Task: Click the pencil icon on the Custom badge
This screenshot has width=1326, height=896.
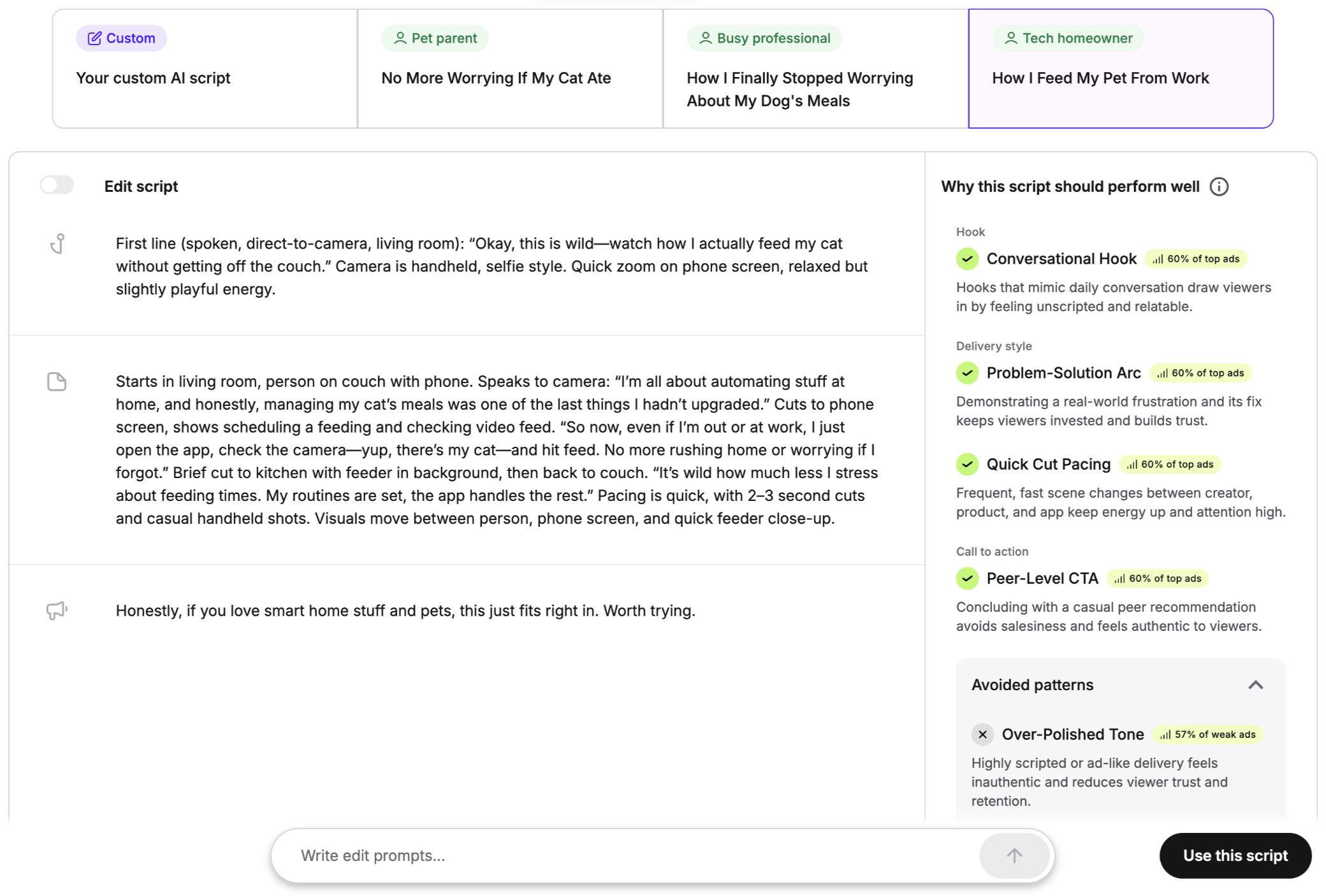Action: pyautogui.click(x=94, y=38)
